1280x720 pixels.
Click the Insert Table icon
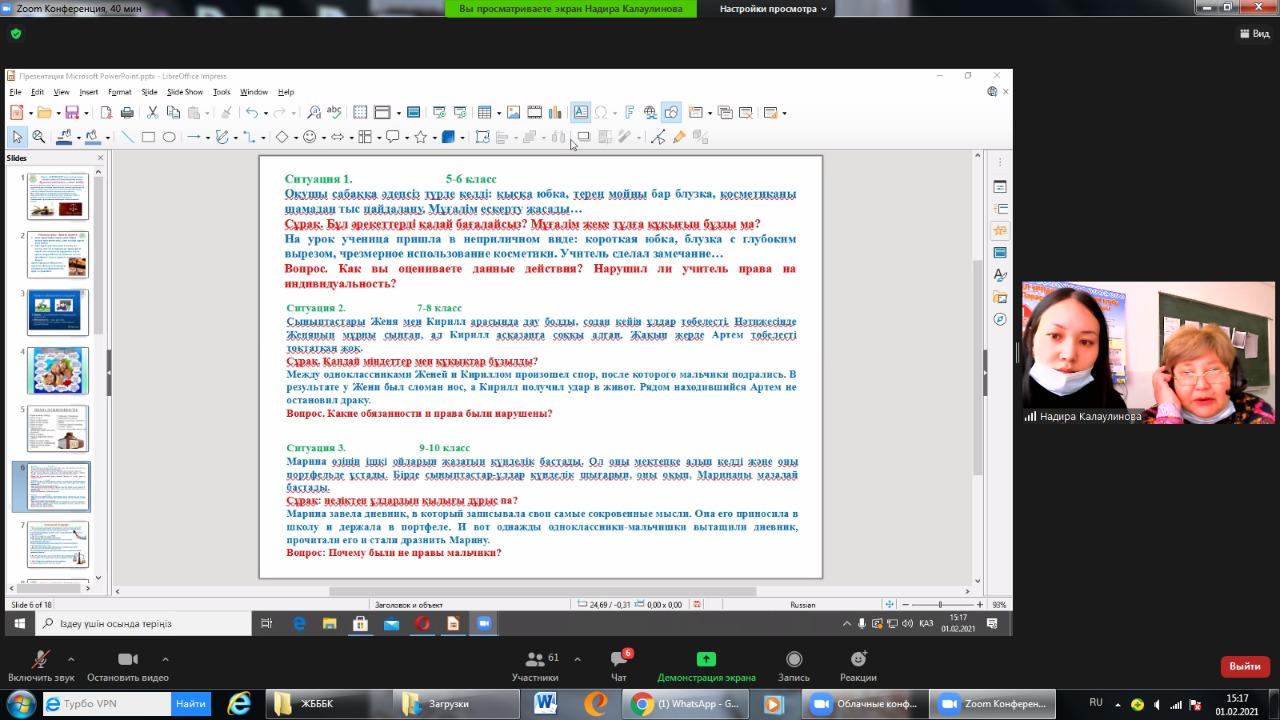pyautogui.click(x=484, y=113)
